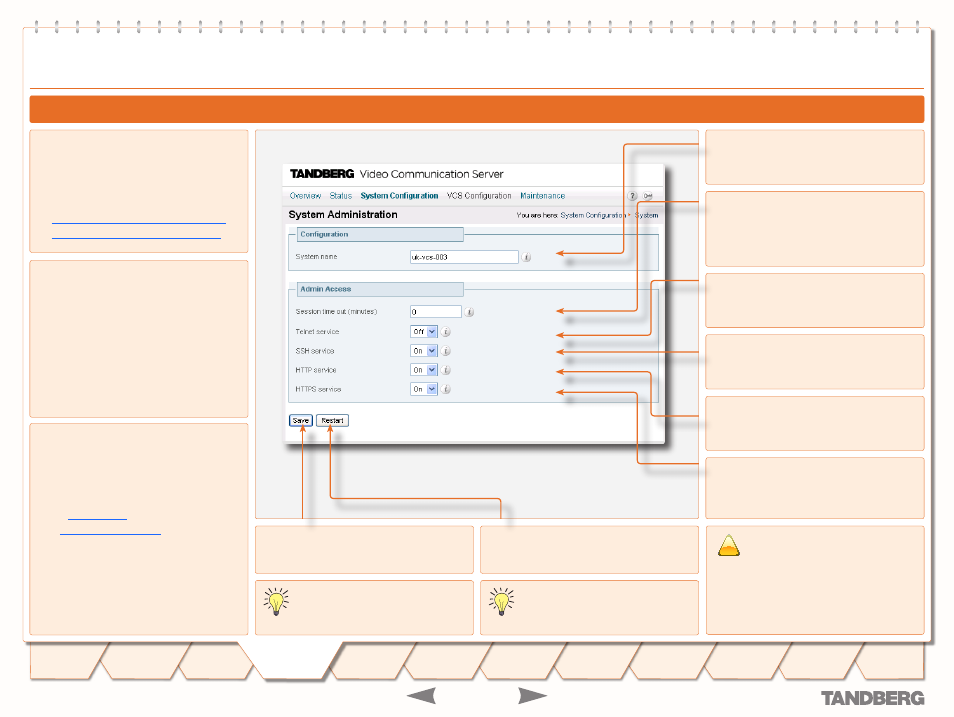The image size is (954, 717).
Task: Open the Telnet service dropdown
Action: 424,332
